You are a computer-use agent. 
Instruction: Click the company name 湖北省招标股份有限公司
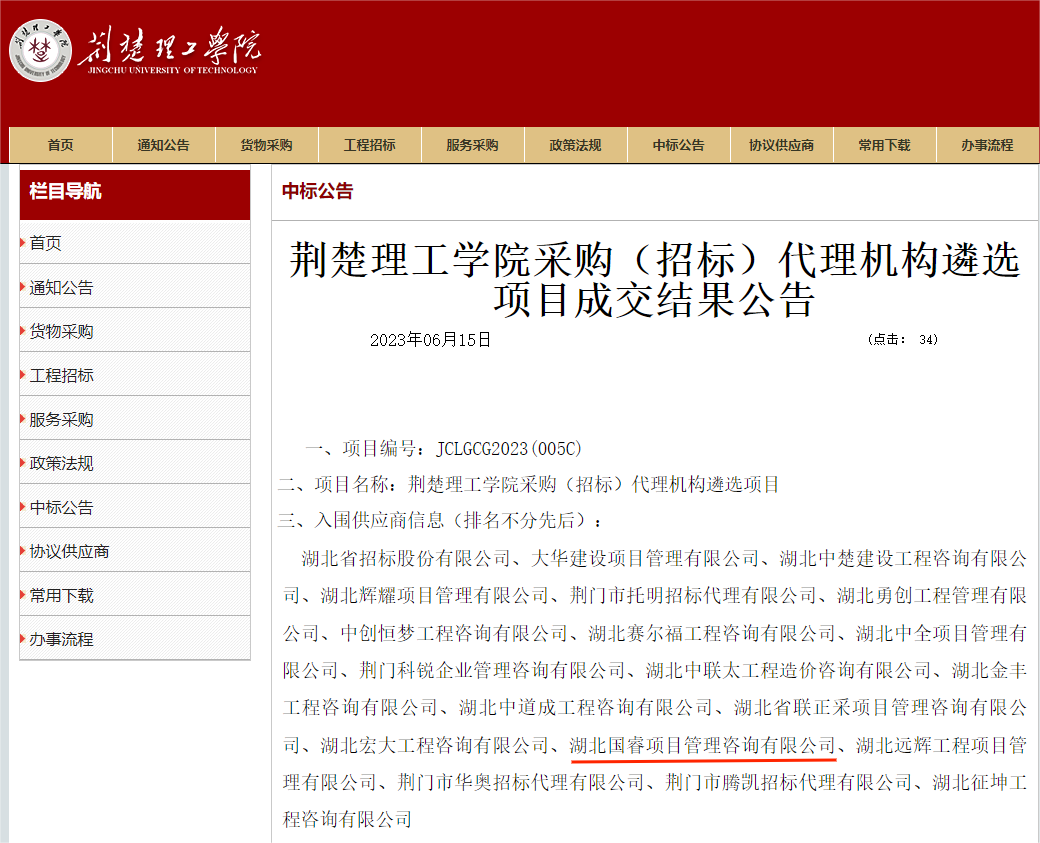point(406,558)
